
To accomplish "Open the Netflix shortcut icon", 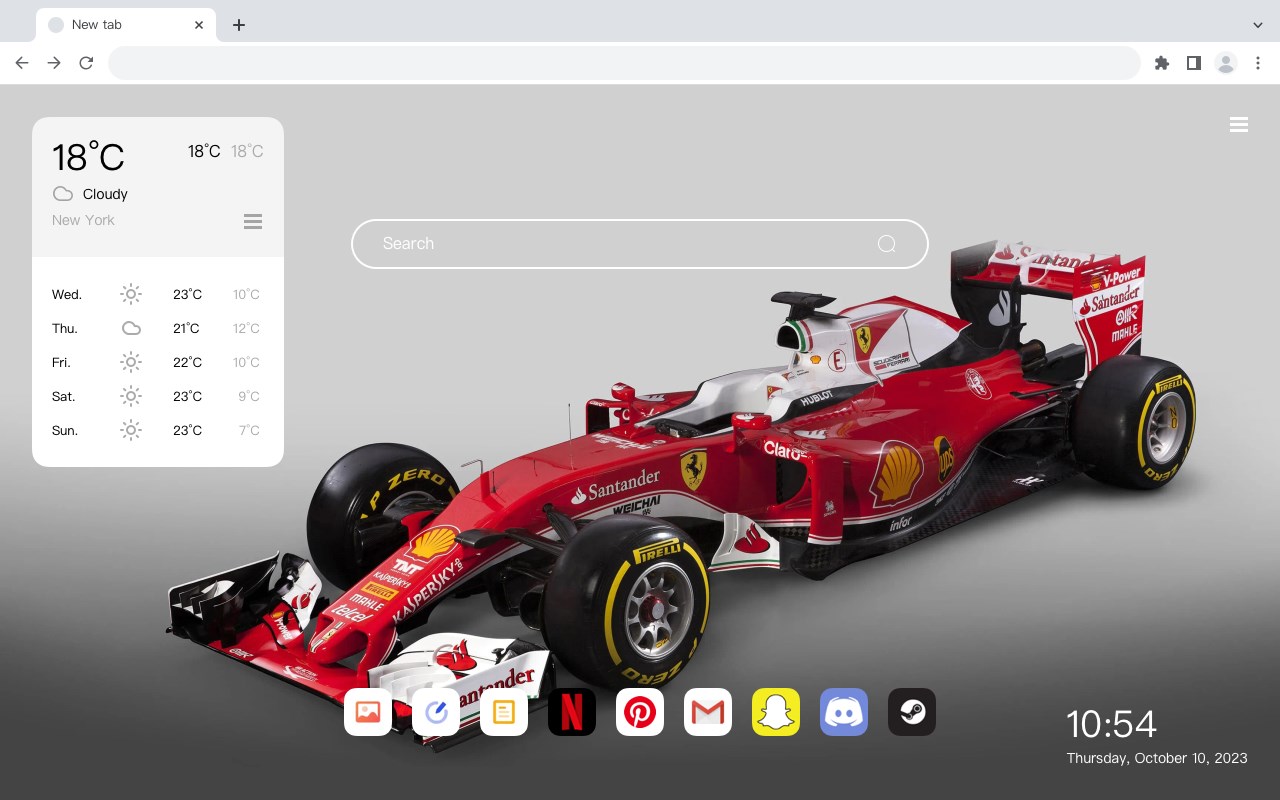I will pos(572,712).
